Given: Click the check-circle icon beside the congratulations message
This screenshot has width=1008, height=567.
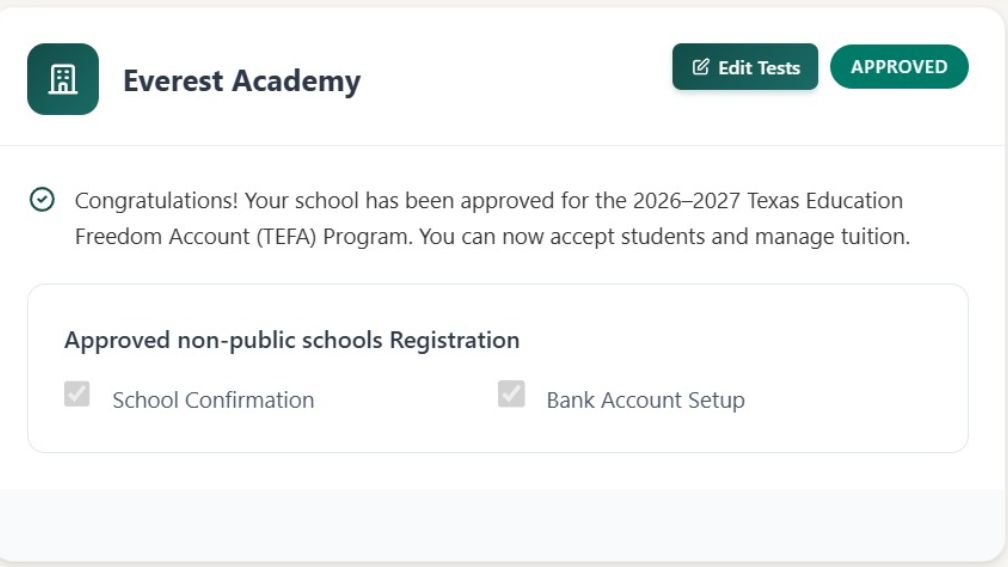Looking at the screenshot, I should coord(42,200).
